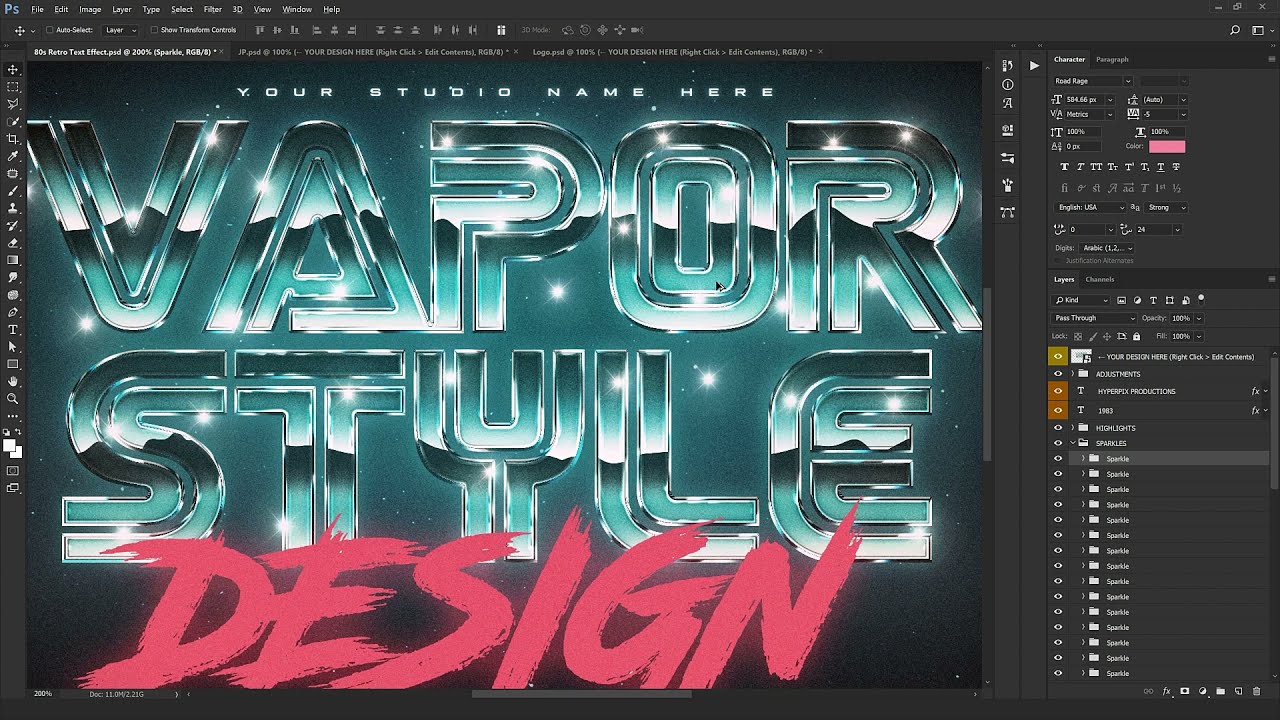Open the Glyphs panel icon

[1007, 103]
